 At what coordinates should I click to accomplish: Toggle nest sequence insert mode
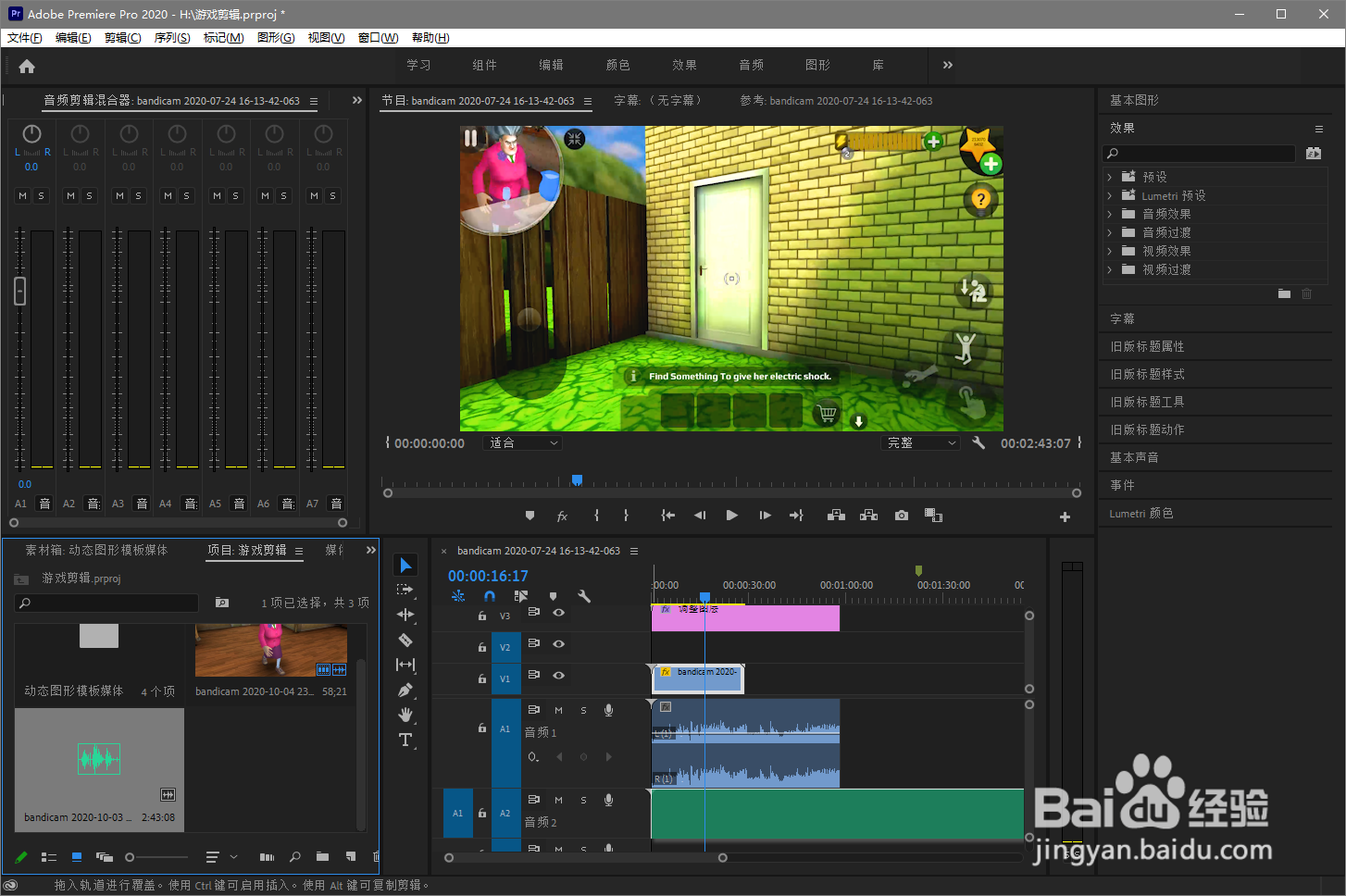pos(458,596)
